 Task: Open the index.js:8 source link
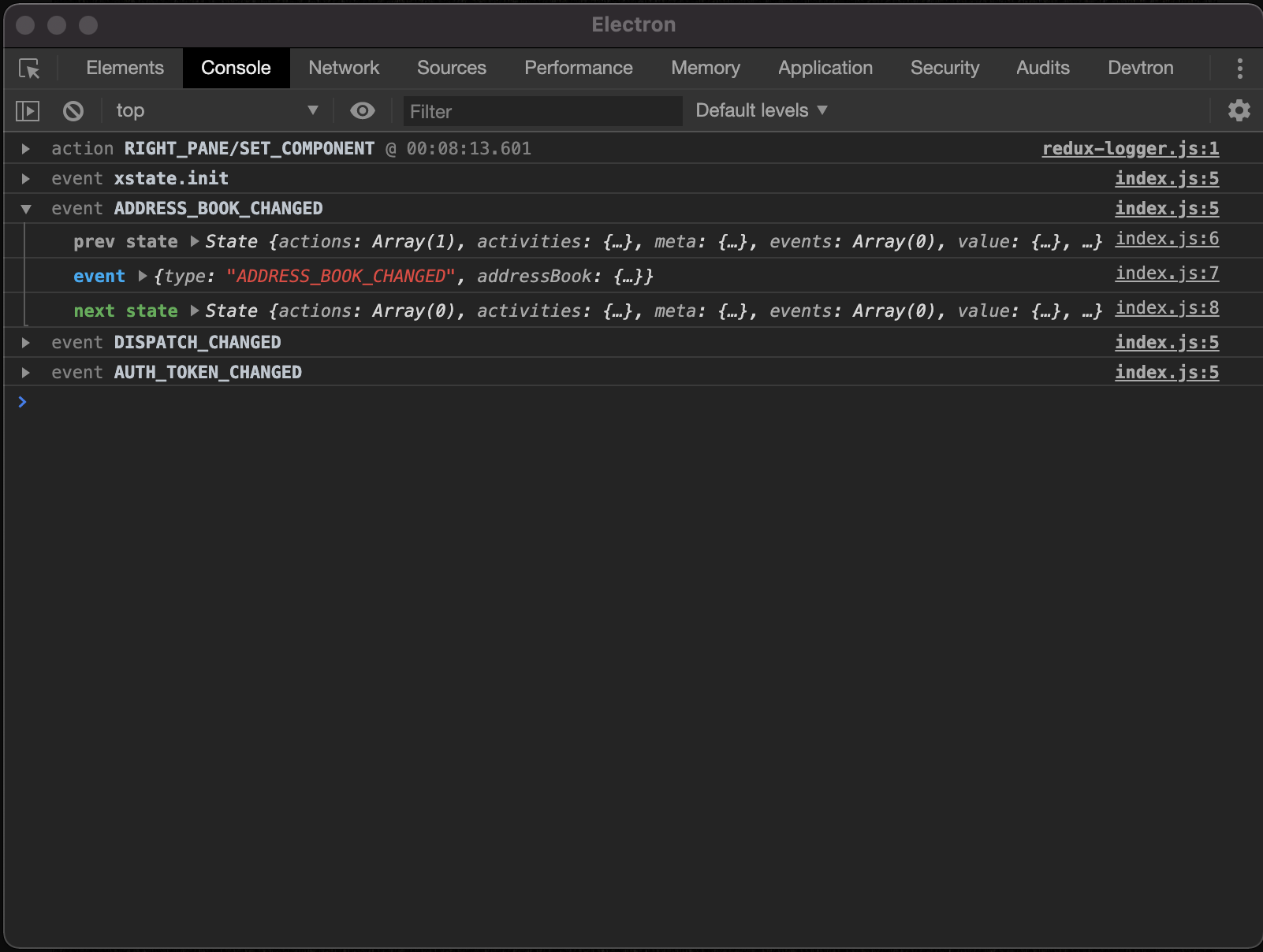pyautogui.click(x=1167, y=307)
